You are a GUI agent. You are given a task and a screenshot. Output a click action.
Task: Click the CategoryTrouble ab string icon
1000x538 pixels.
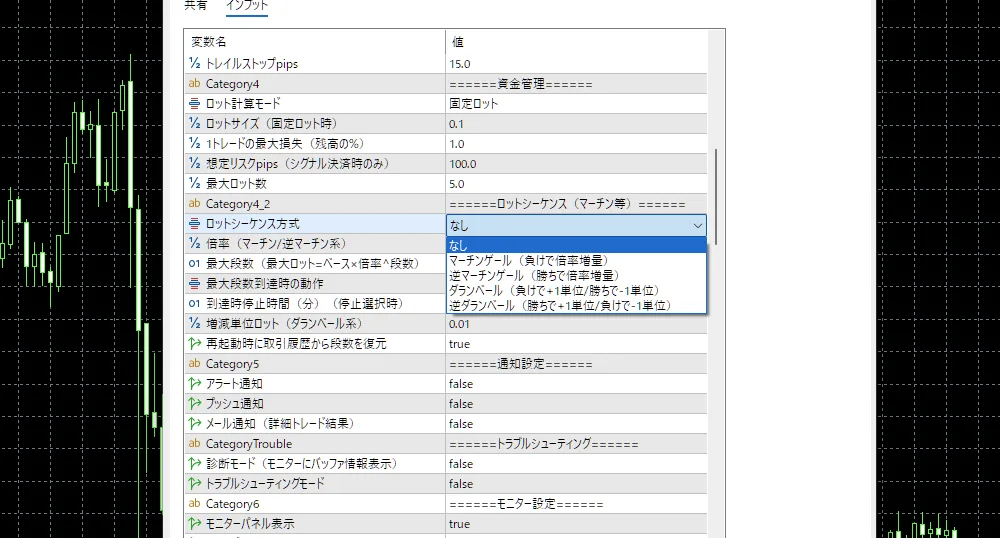[x=195, y=444]
